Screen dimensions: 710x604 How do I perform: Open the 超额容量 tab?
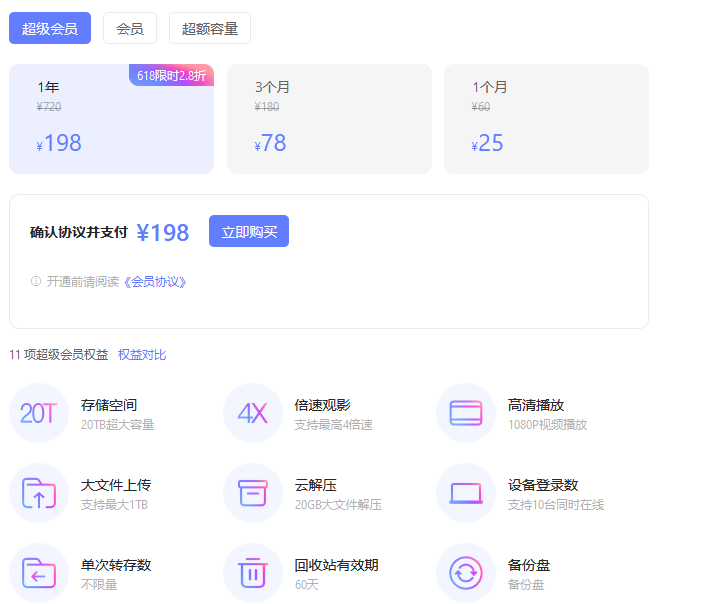pos(210,29)
